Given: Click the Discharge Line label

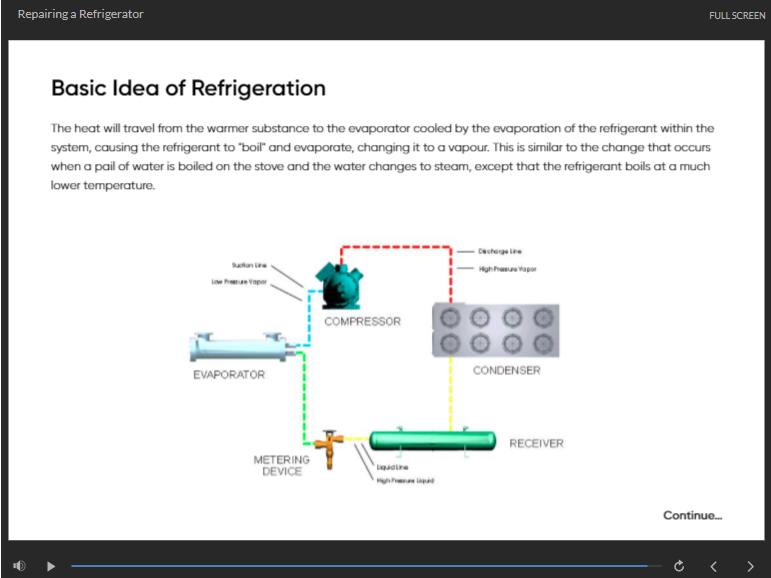Looking at the screenshot, I should pyautogui.click(x=500, y=251).
